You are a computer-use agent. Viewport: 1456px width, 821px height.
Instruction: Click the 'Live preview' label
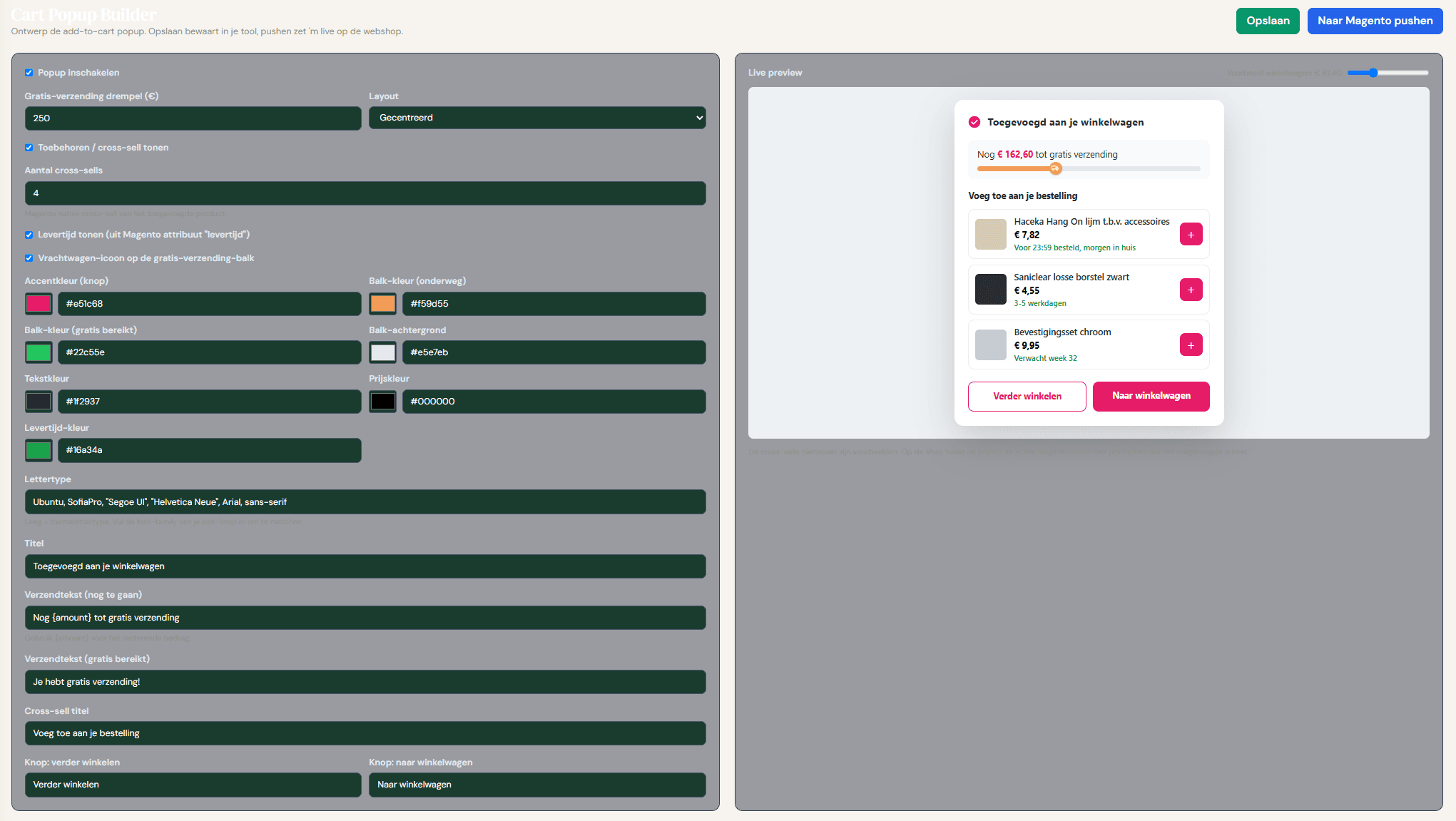coord(775,73)
